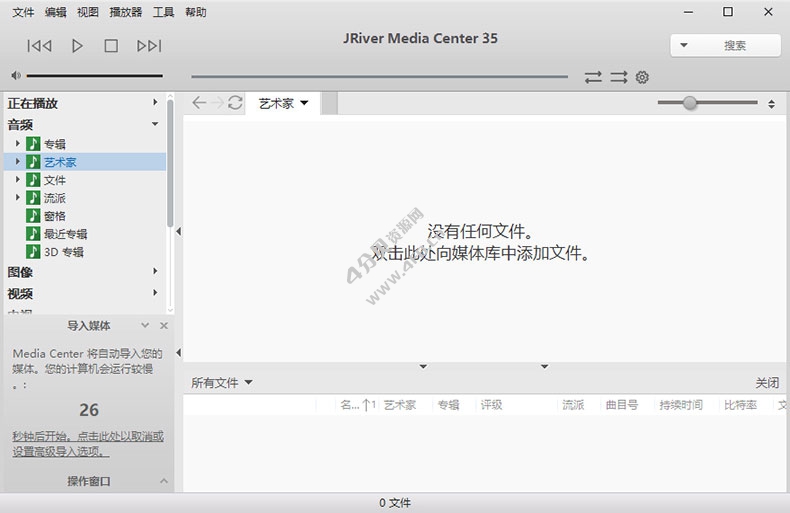This screenshot has height=513, width=790.
Task: Sort by 流派 column header
Action: tap(573, 405)
